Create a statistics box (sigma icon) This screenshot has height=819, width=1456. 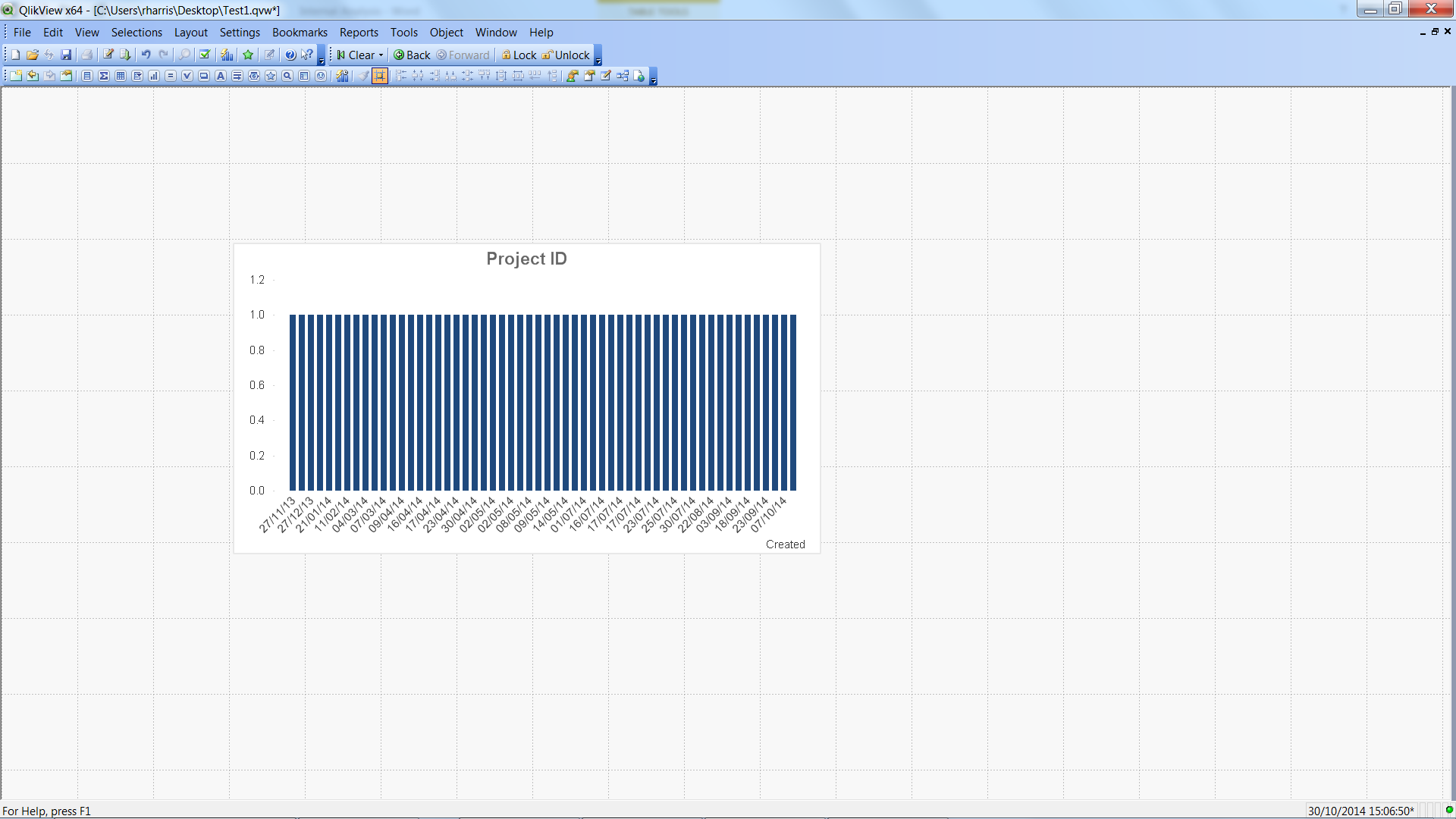point(104,76)
